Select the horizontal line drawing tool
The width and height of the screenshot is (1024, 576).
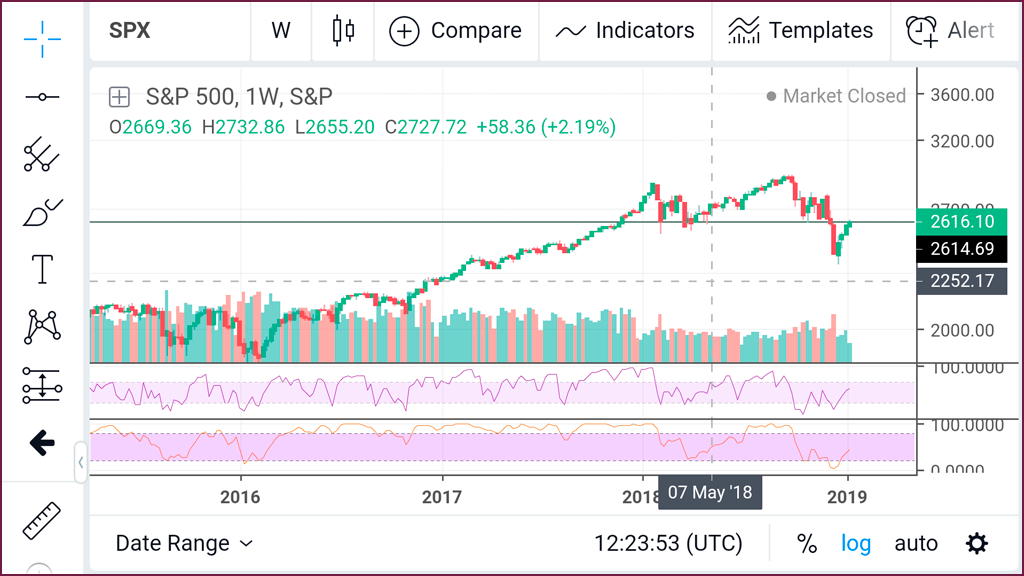42,97
